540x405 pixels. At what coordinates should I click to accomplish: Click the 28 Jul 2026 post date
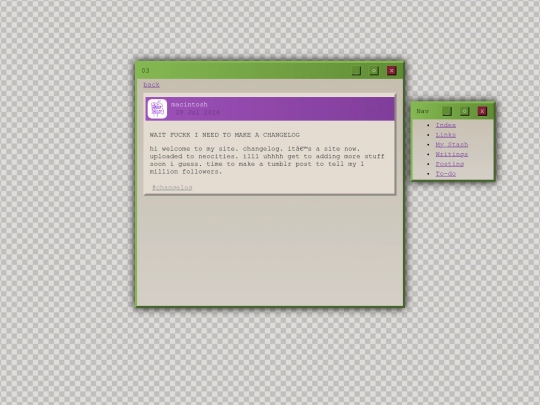197,113
